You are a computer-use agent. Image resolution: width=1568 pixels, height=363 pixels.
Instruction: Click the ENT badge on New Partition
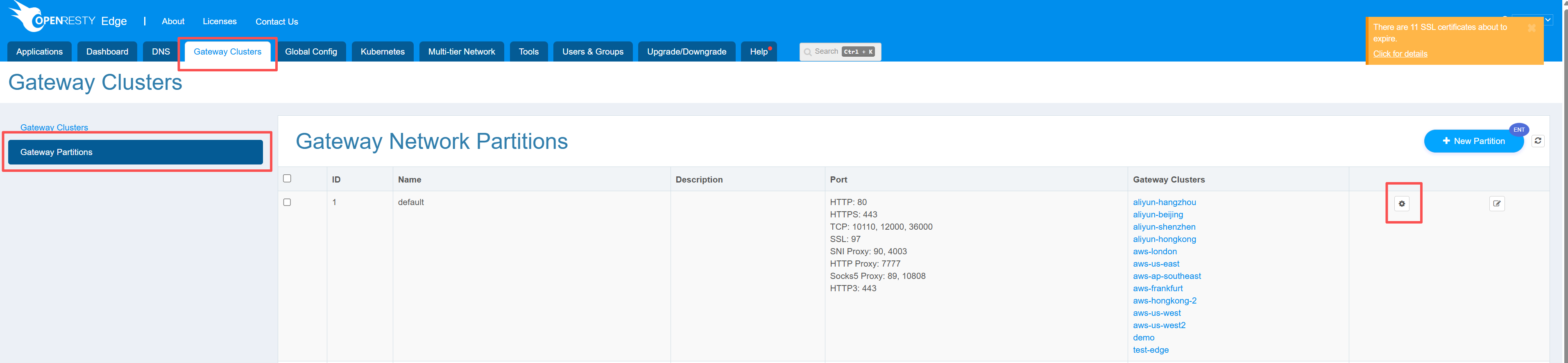click(1519, 130)
